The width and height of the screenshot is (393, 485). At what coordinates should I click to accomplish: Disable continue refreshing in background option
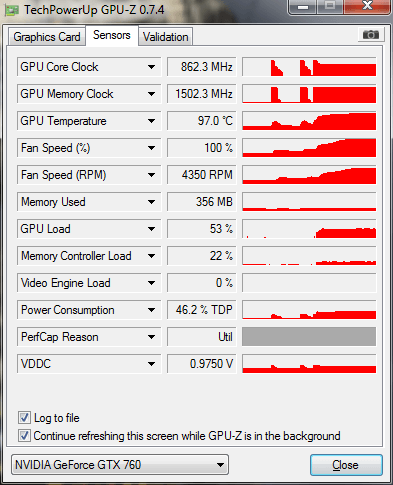pyautogui.click(x=24, y=436)
